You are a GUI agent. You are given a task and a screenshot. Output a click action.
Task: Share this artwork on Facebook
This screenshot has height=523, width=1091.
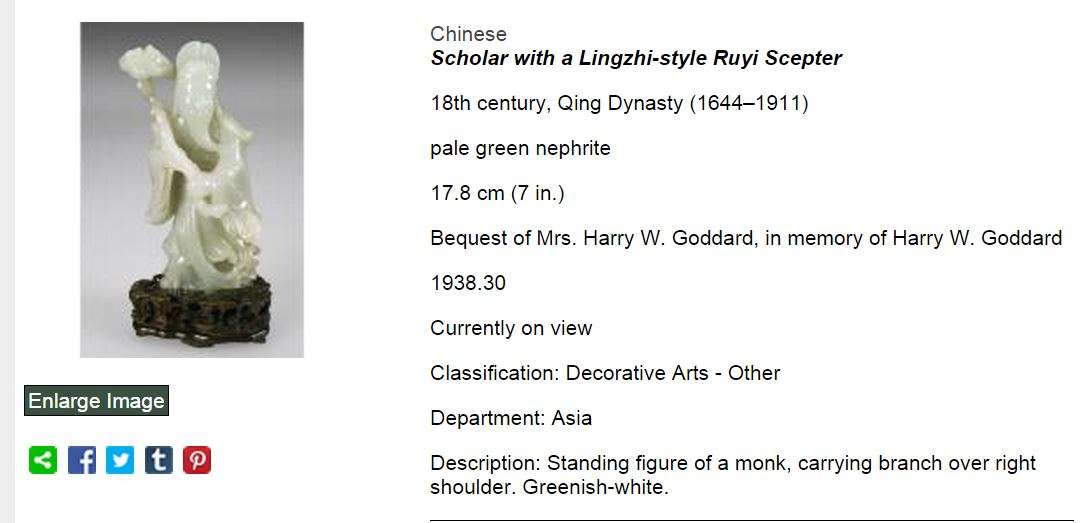pos(82,460)
